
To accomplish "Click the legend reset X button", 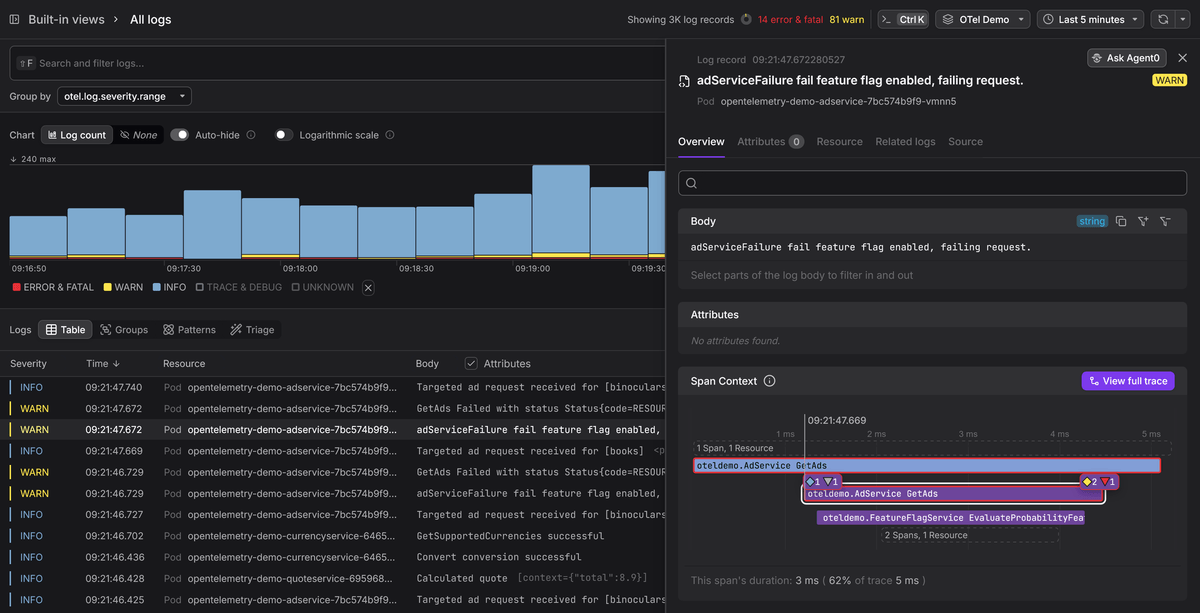I will pos(368,288).
